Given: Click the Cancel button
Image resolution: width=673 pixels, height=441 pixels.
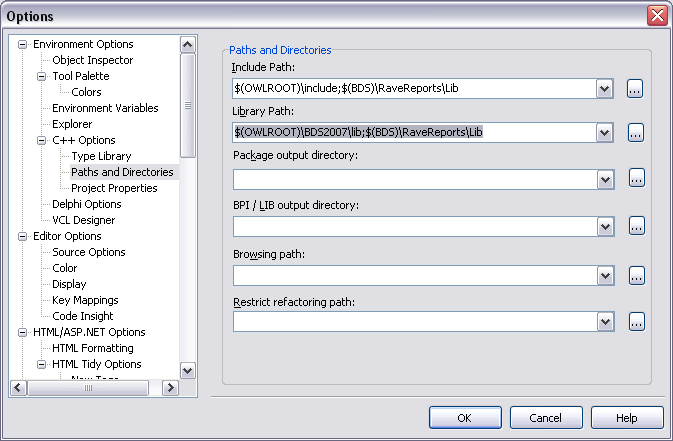Looking at the screenshot, I should click(546, 418).
